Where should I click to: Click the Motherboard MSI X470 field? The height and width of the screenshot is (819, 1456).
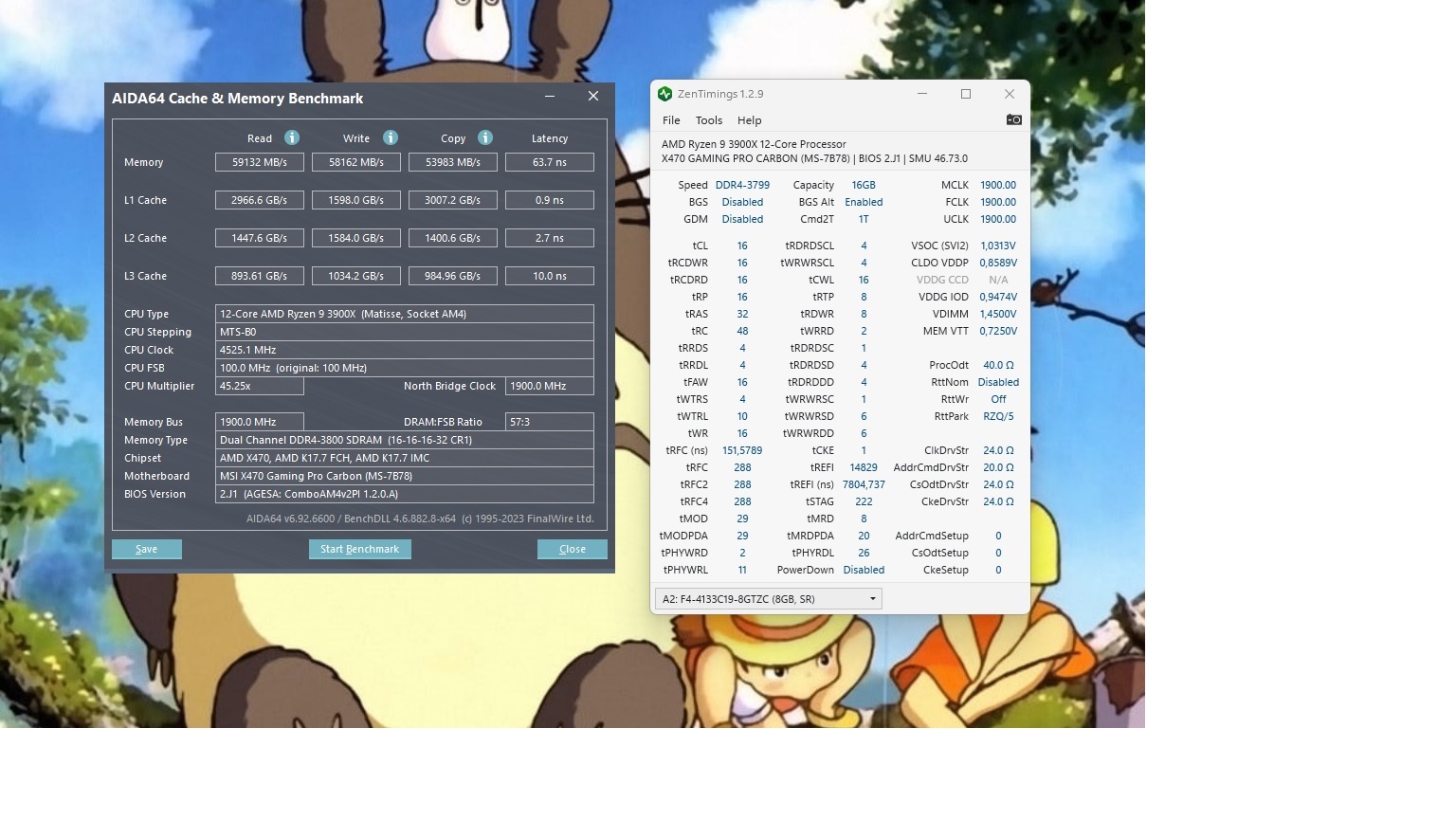coord(405,476)
